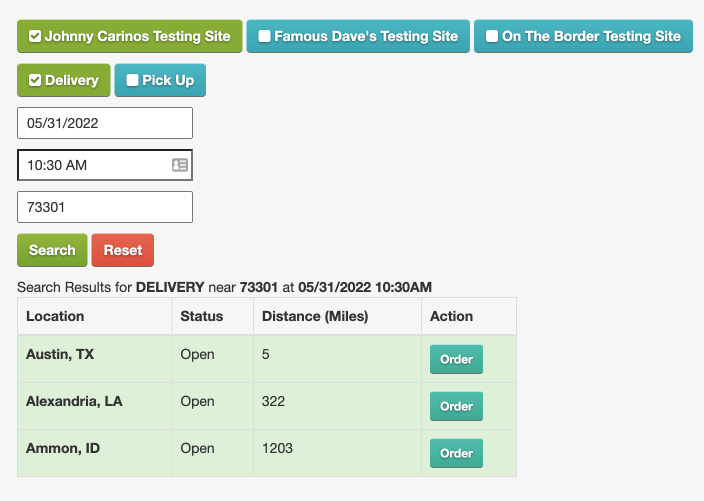This screenshot has height=501, width=704.
Task: Click the Status column header
Action: coord(201,316)
